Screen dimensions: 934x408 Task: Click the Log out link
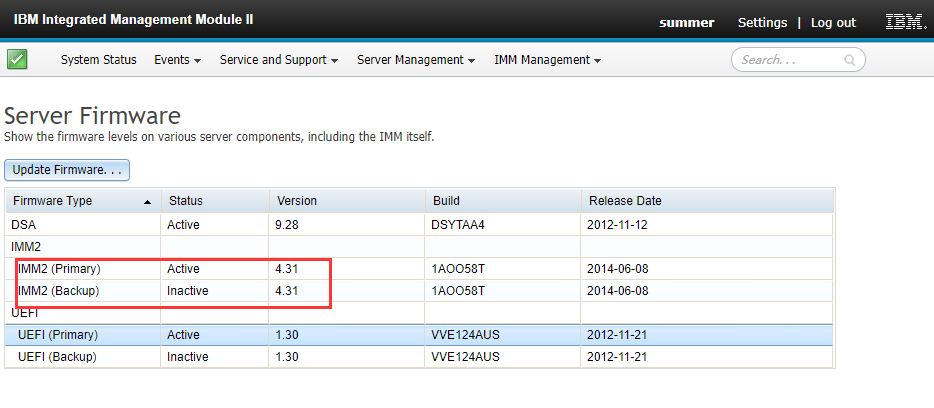(833, 23)
